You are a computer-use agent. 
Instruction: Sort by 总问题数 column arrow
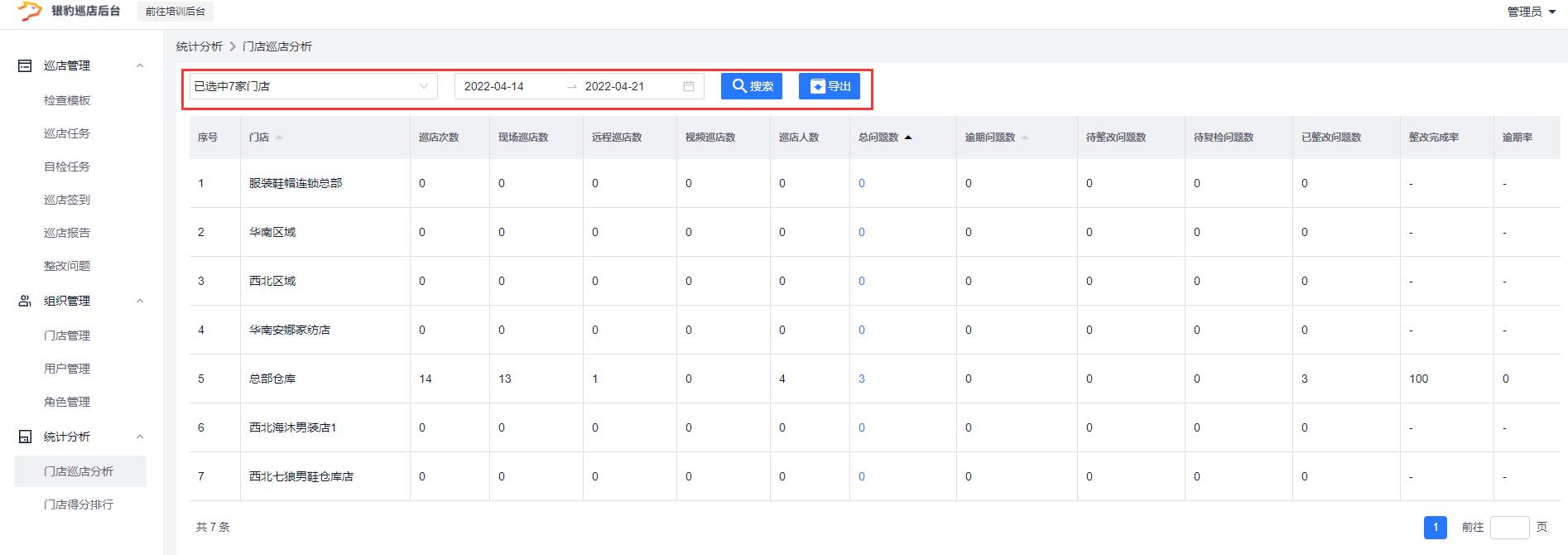coord(908,138)
